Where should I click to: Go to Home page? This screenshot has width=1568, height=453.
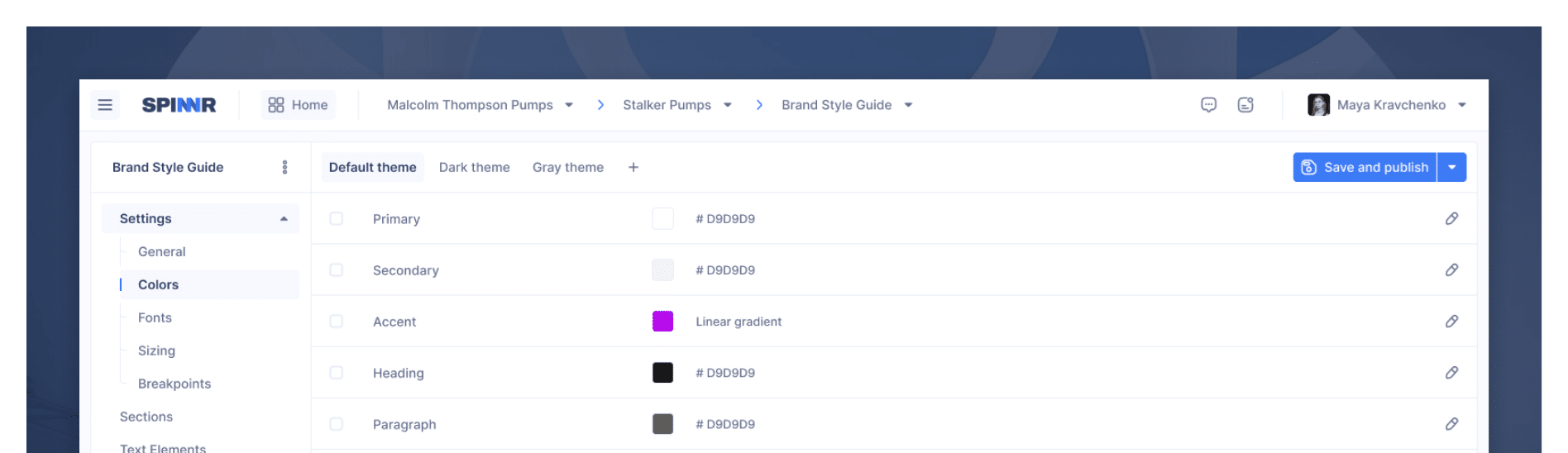point(299,105)
